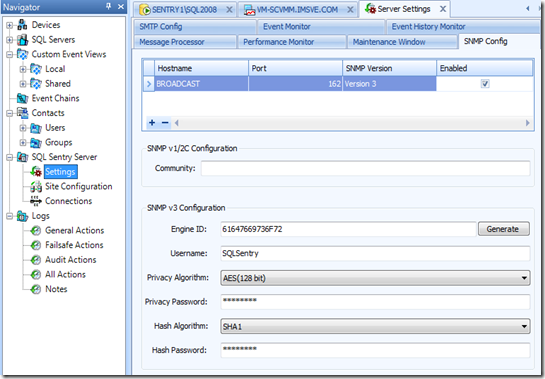Screen dimensions: 545x379
Task: Close the Navigator panel
Action: click(121, 6)
